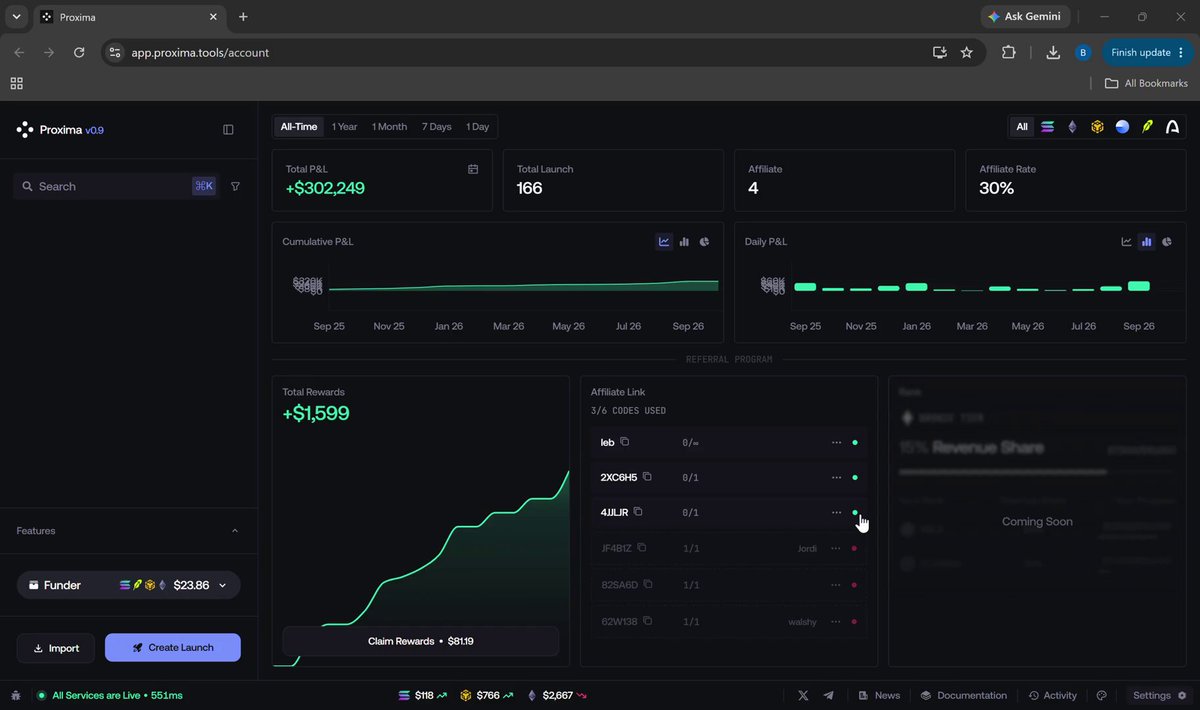Copy the leb affiliate code

pos(625,442)
